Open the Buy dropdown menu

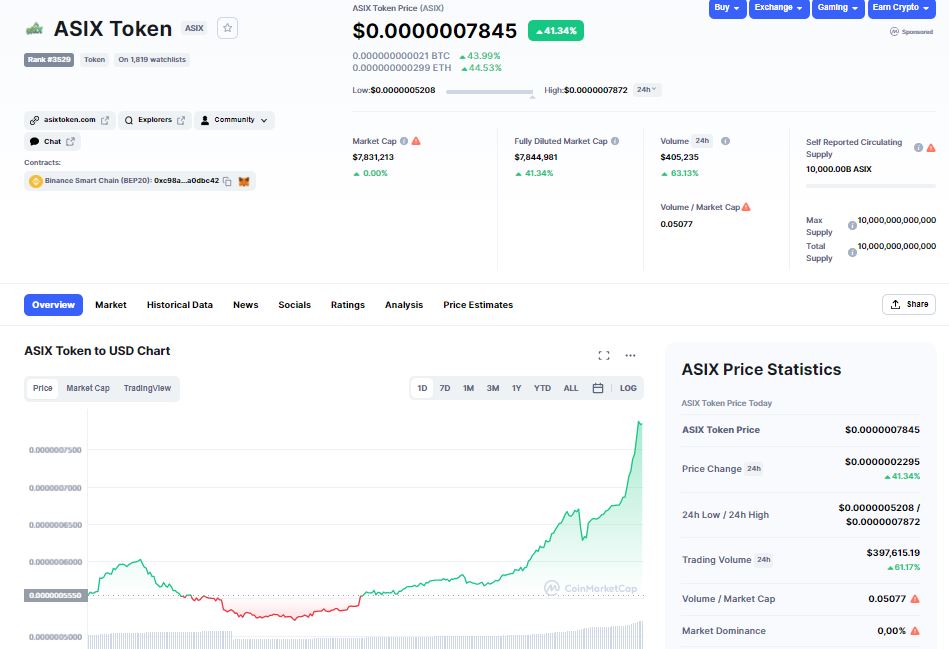click(x=727, y=8)
